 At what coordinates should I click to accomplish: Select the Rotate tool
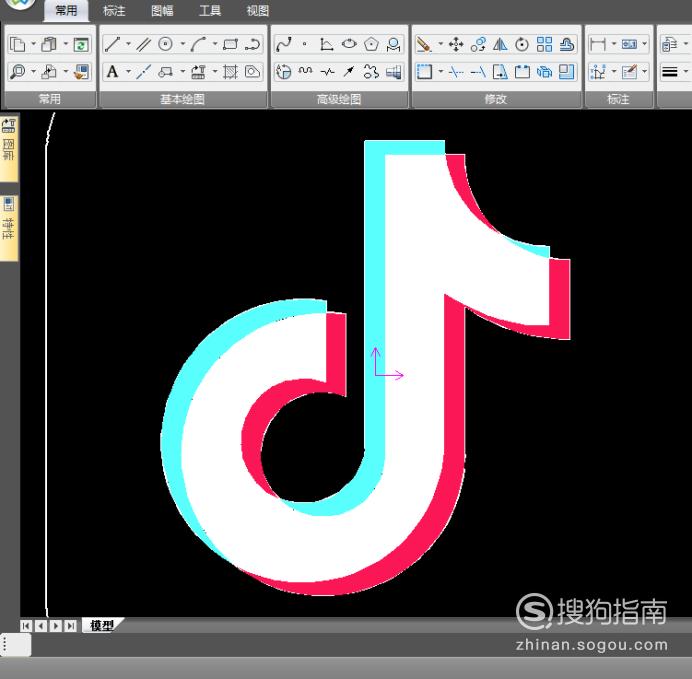pos(522,44)
